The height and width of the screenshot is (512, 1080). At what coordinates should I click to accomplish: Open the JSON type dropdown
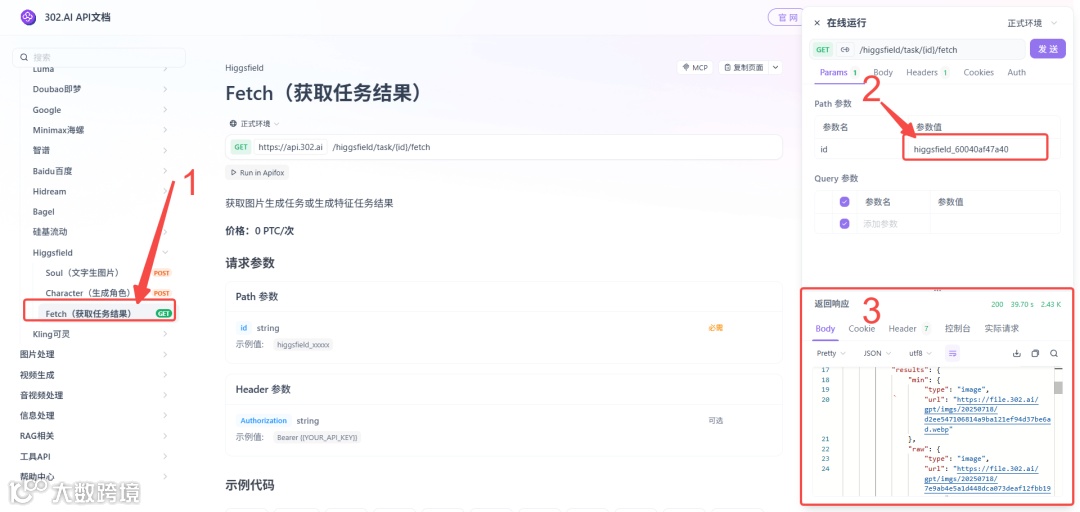tap(877, 353)
